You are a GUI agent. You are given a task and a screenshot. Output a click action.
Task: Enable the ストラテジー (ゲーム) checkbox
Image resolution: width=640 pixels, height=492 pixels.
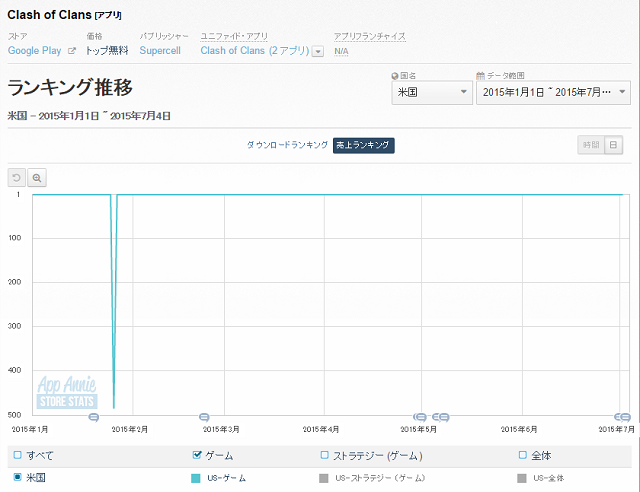pos(324,455)
